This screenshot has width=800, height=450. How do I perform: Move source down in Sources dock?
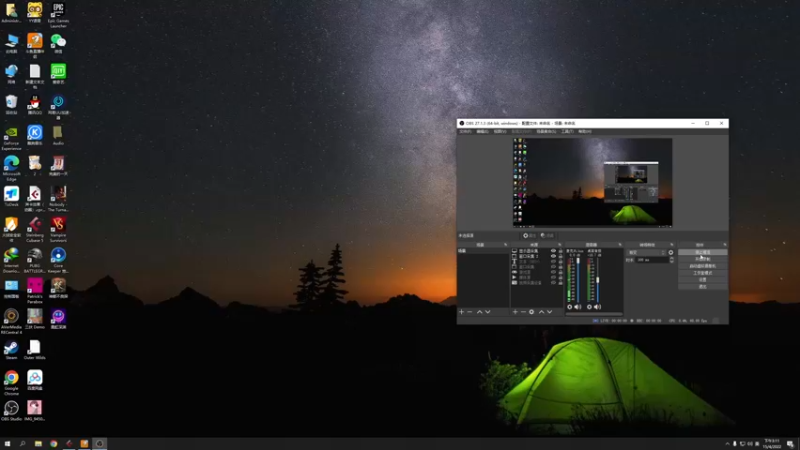(x=549, y=312)
